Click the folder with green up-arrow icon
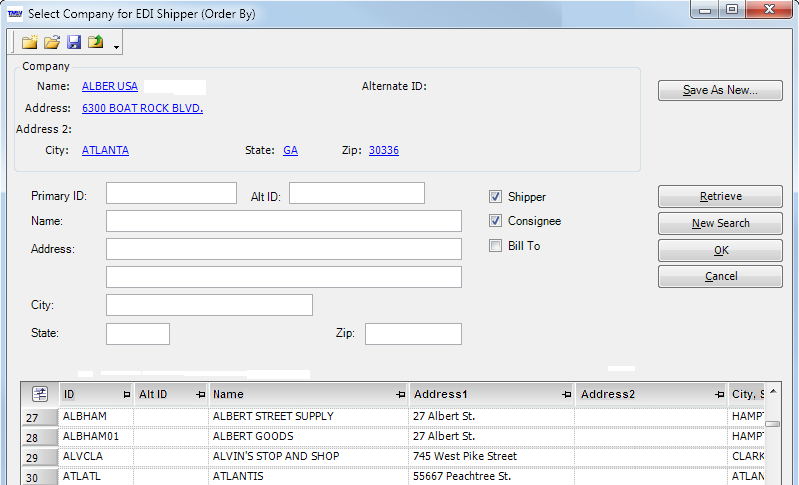This screenshot has height=485, width=799. pos(96,43)
